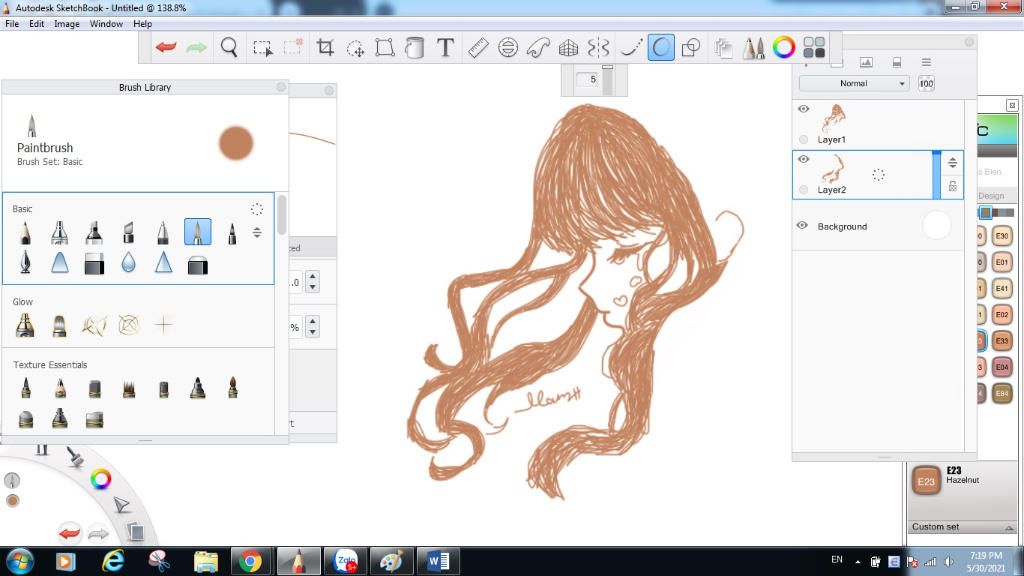Open the layer editor menu icon
Screen dimensions: 1024x576
click(926, 62)
